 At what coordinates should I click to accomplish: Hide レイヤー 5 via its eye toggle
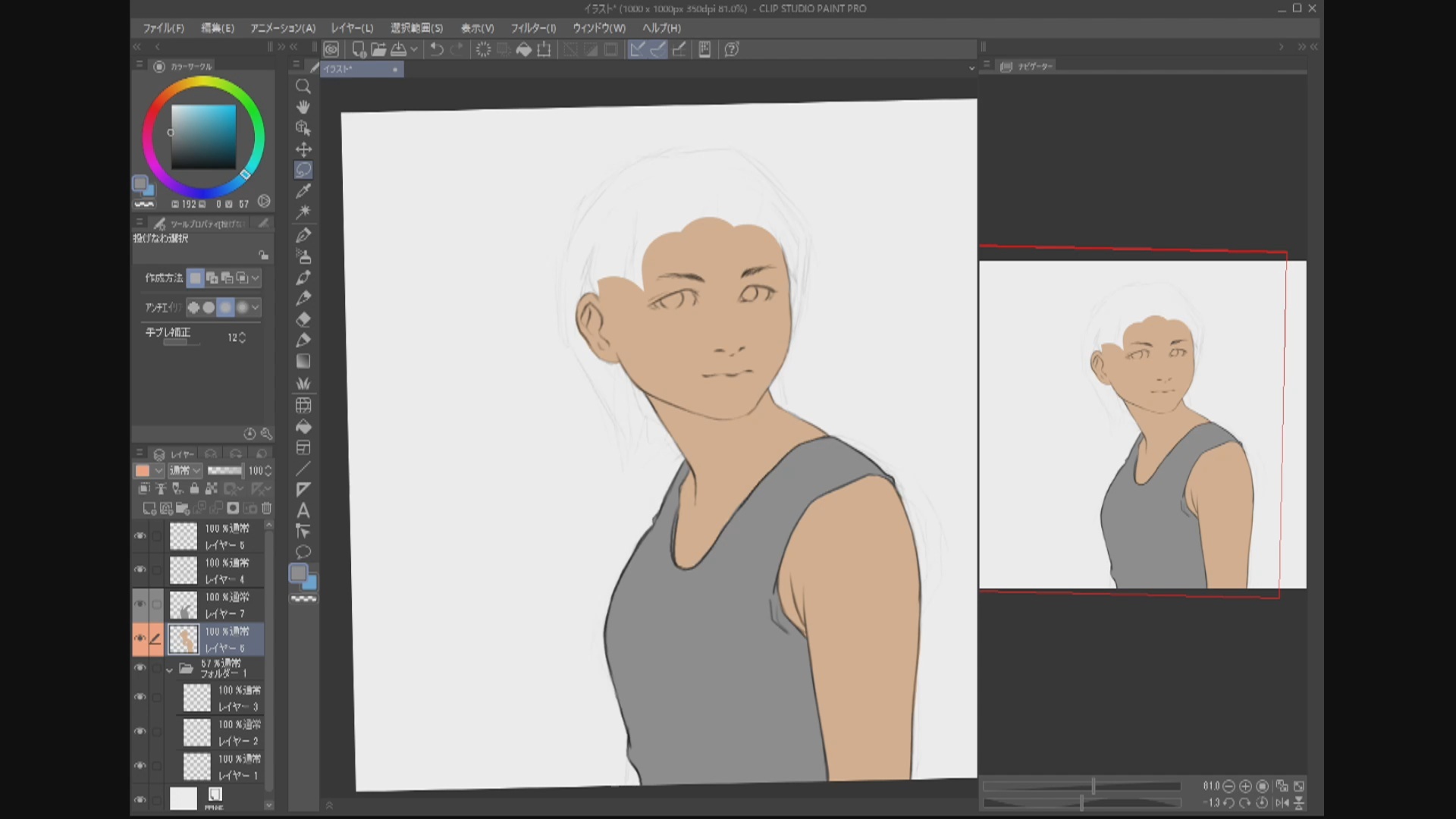[x=140, y=536]
